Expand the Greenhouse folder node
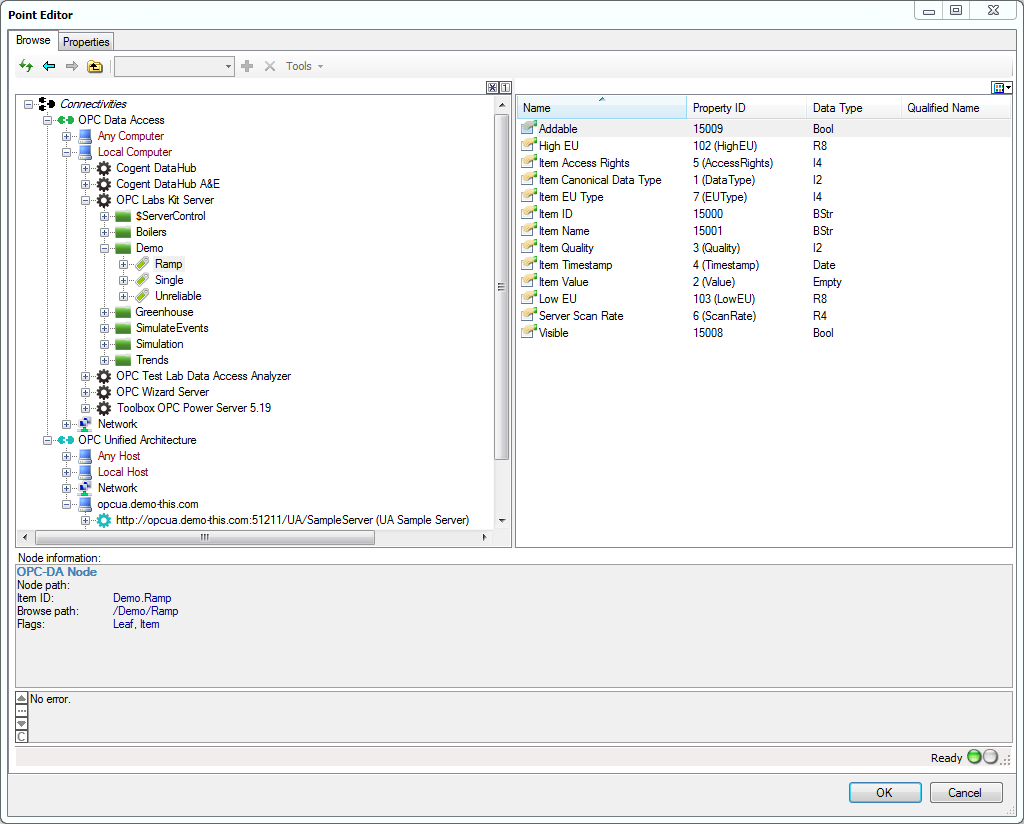Screen dimensions: 1024x824 [105, 312]
